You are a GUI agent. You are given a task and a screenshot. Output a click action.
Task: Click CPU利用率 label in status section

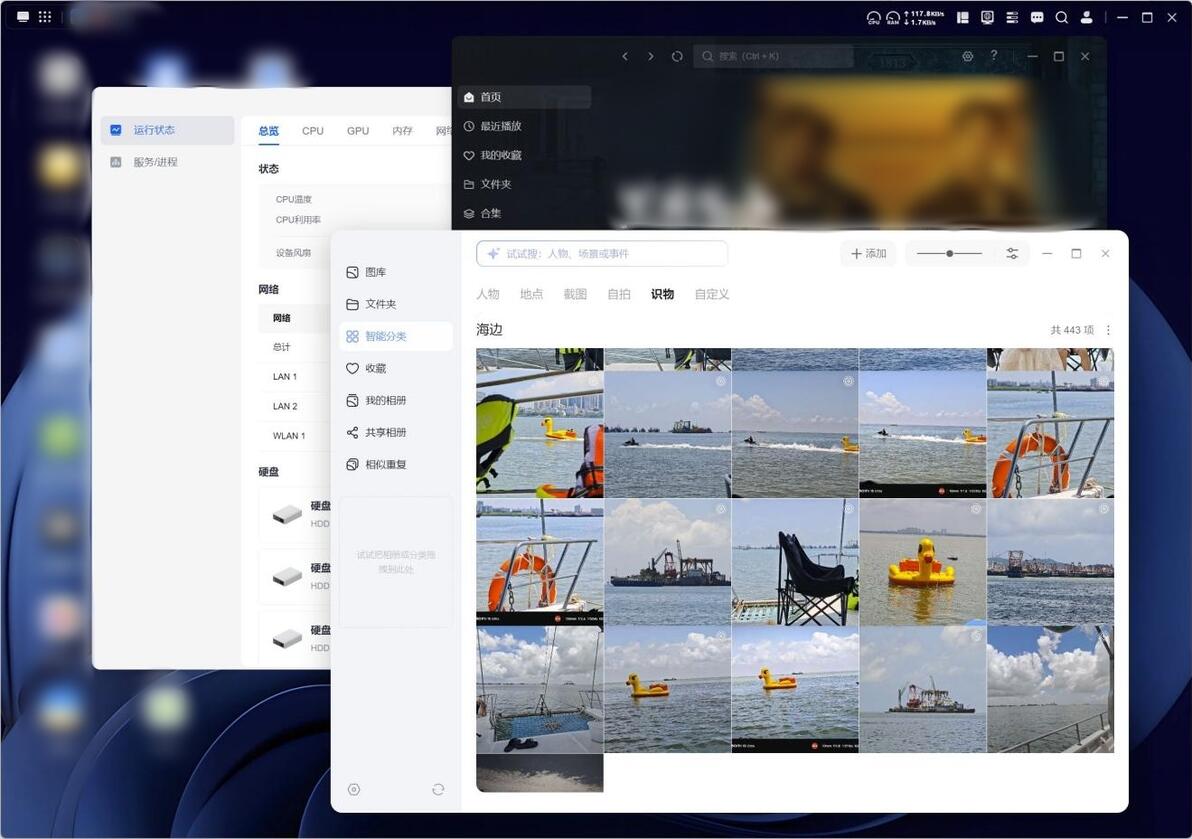point(298,220)
